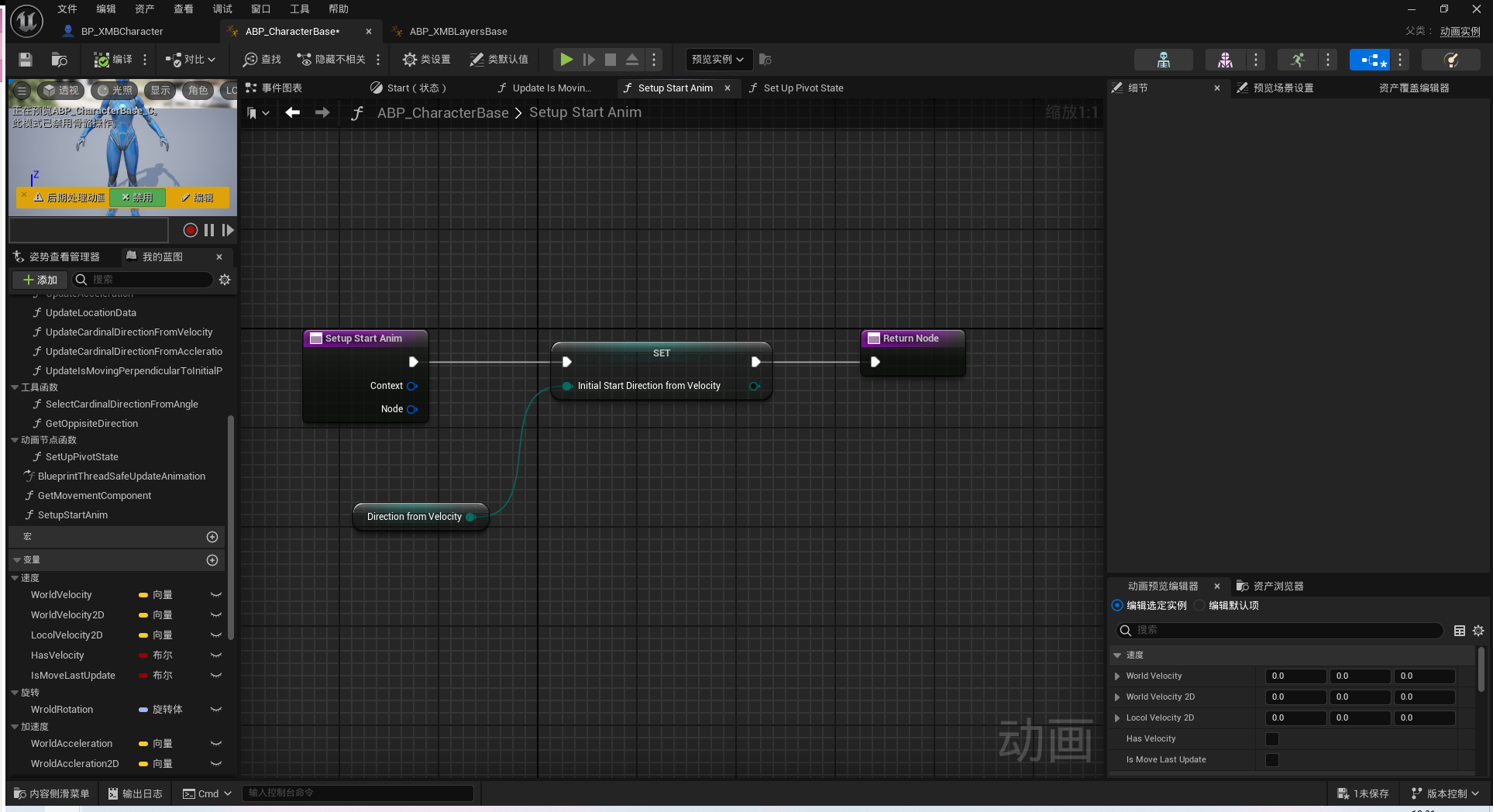Screen dimensions: 1493x812
Task: Click the frame skip toolbar button
Action: click(x=589, y=60)
